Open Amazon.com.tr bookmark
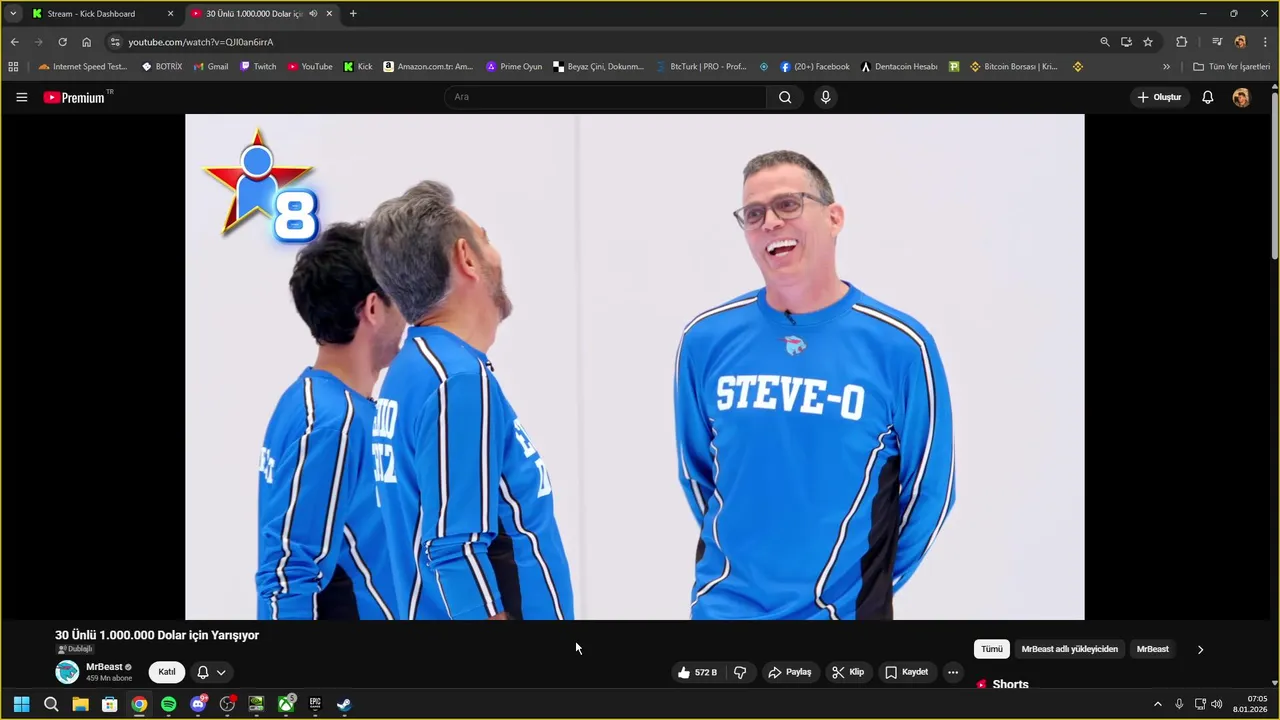The image size is (1280, 720). tap(428, 67)
